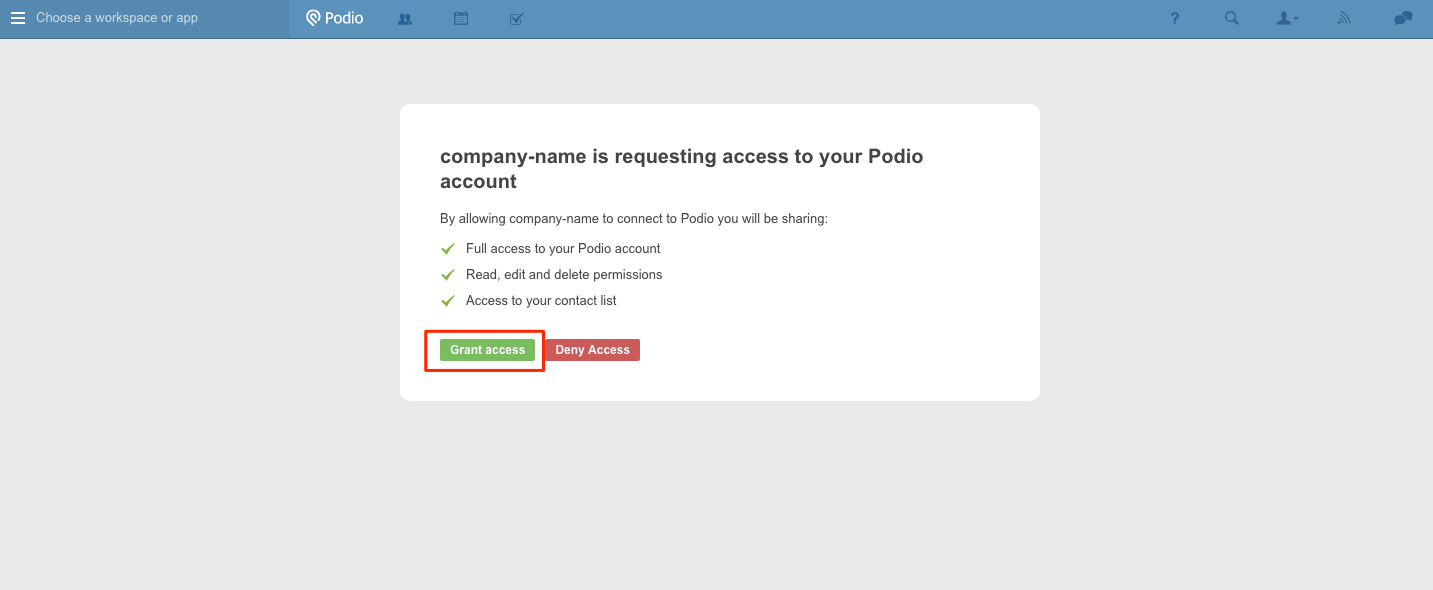Viewport: 1433px width, 590px height.
Task: Click 'Read, edit and delete permissions' text
Action: coord(564,274)
